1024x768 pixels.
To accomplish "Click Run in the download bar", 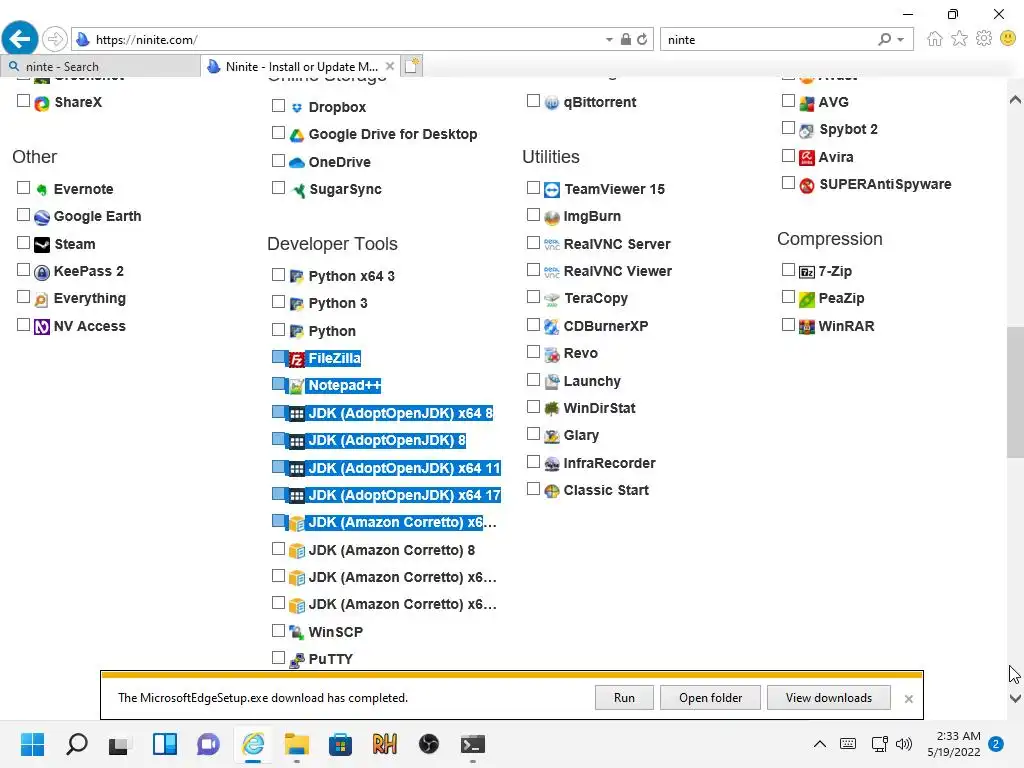I will [x=624, y=698].
